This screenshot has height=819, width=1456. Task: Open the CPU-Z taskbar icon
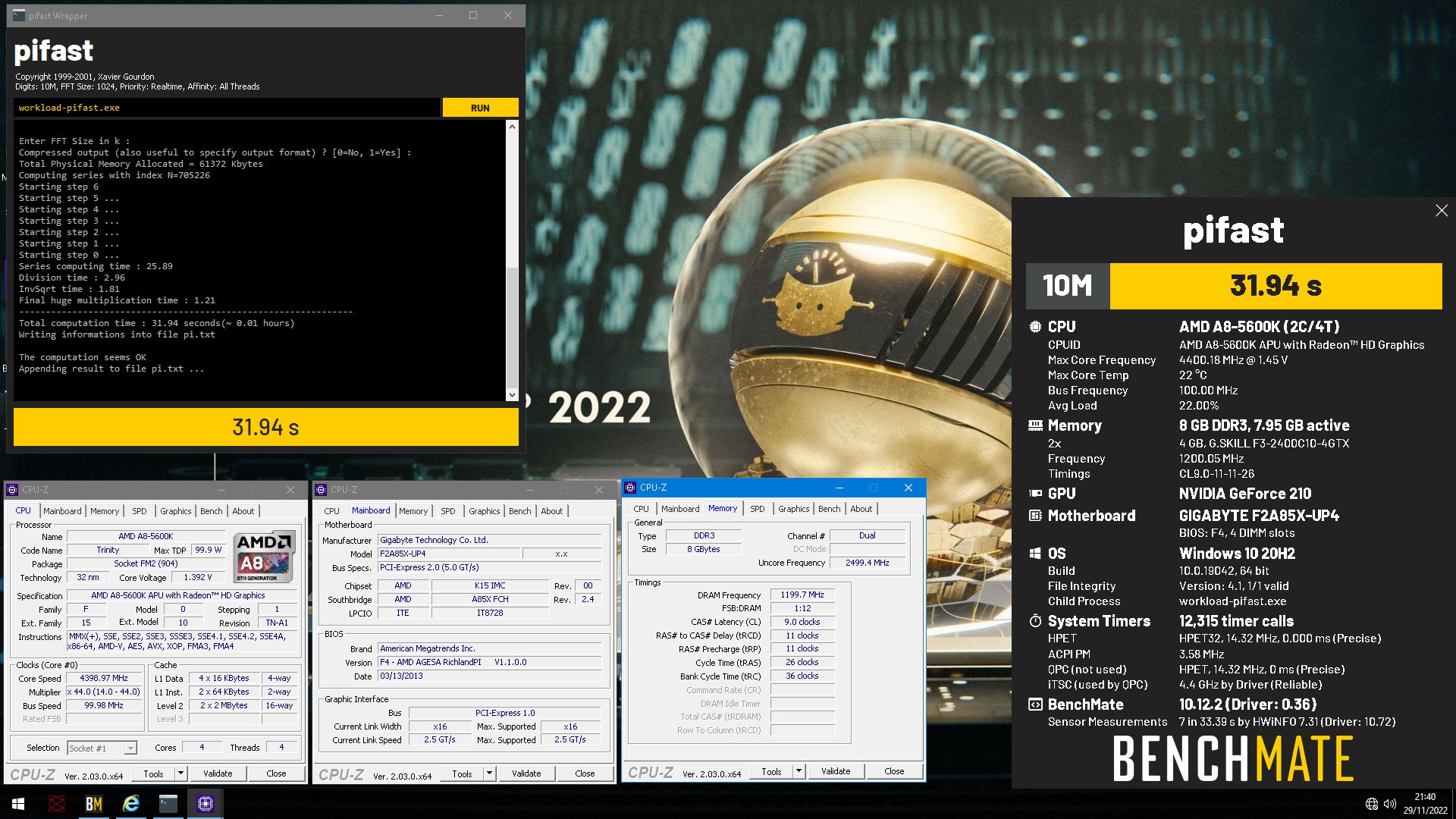click(205, 804)
